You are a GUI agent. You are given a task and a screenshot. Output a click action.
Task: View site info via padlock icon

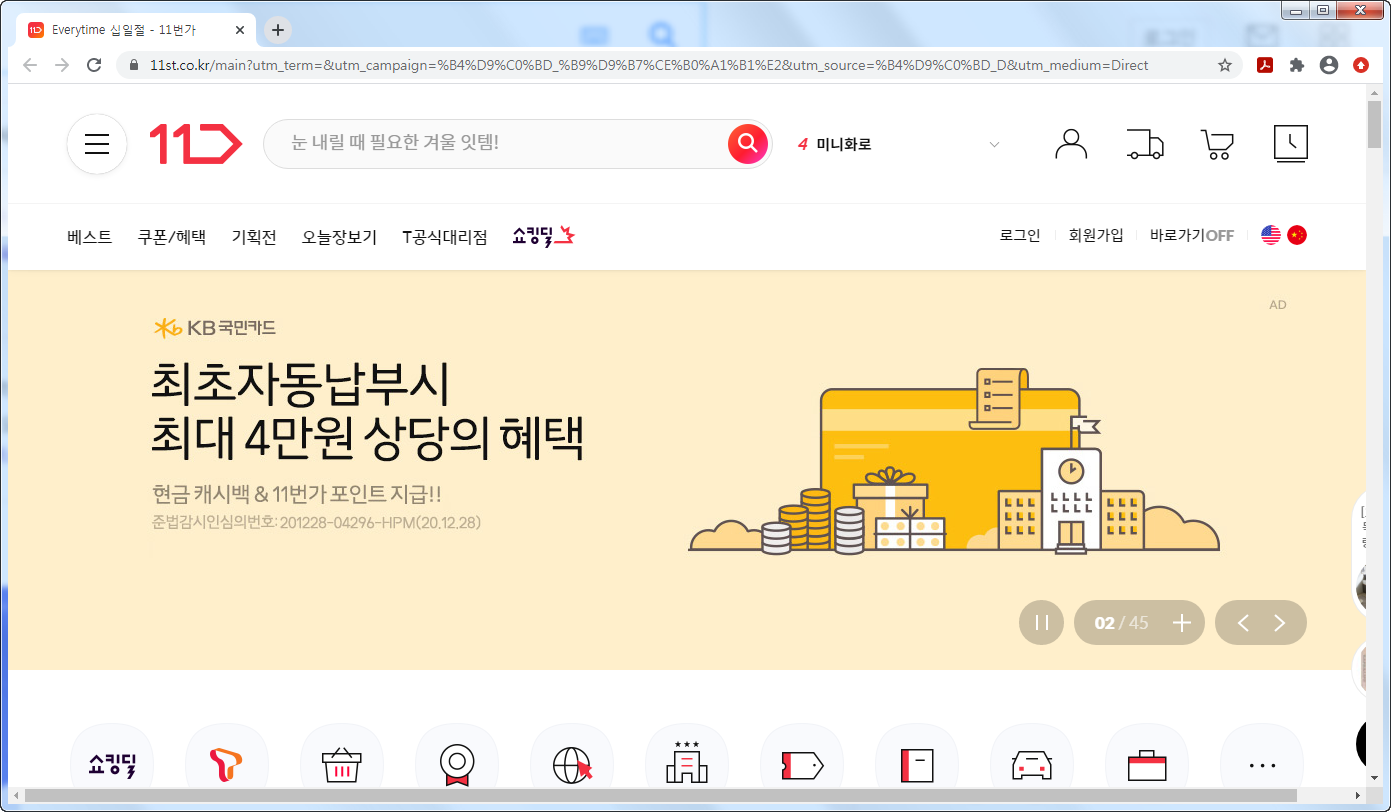133,65
